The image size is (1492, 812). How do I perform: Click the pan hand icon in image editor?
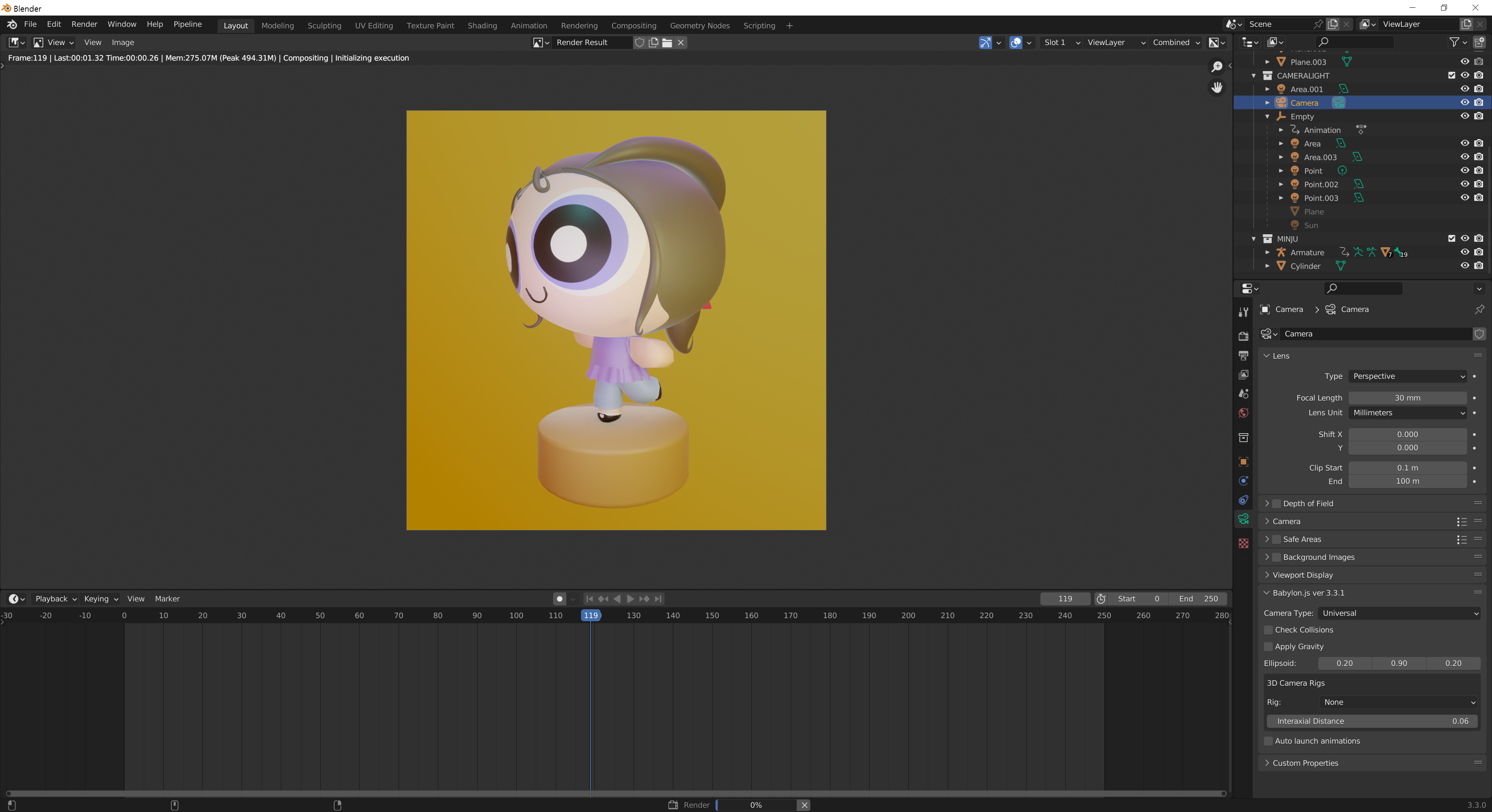point(1217,87)
